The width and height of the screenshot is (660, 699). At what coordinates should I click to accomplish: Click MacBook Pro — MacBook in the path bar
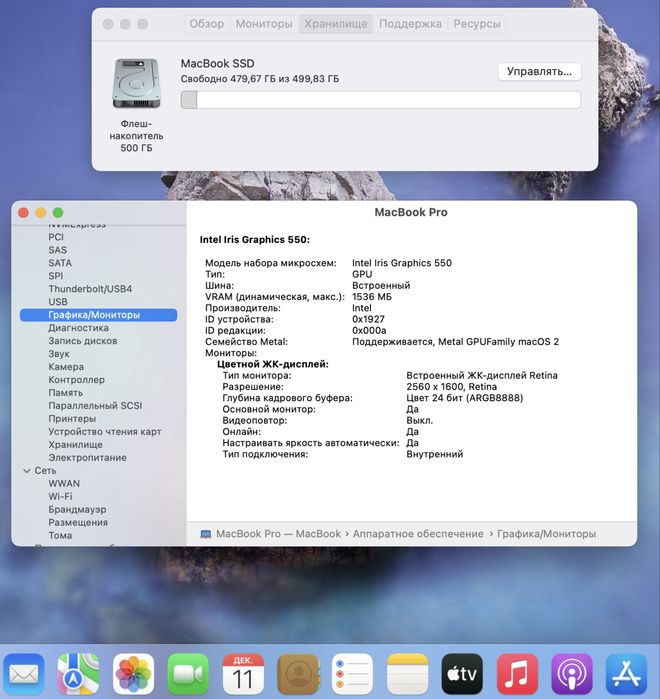(279, 534)
